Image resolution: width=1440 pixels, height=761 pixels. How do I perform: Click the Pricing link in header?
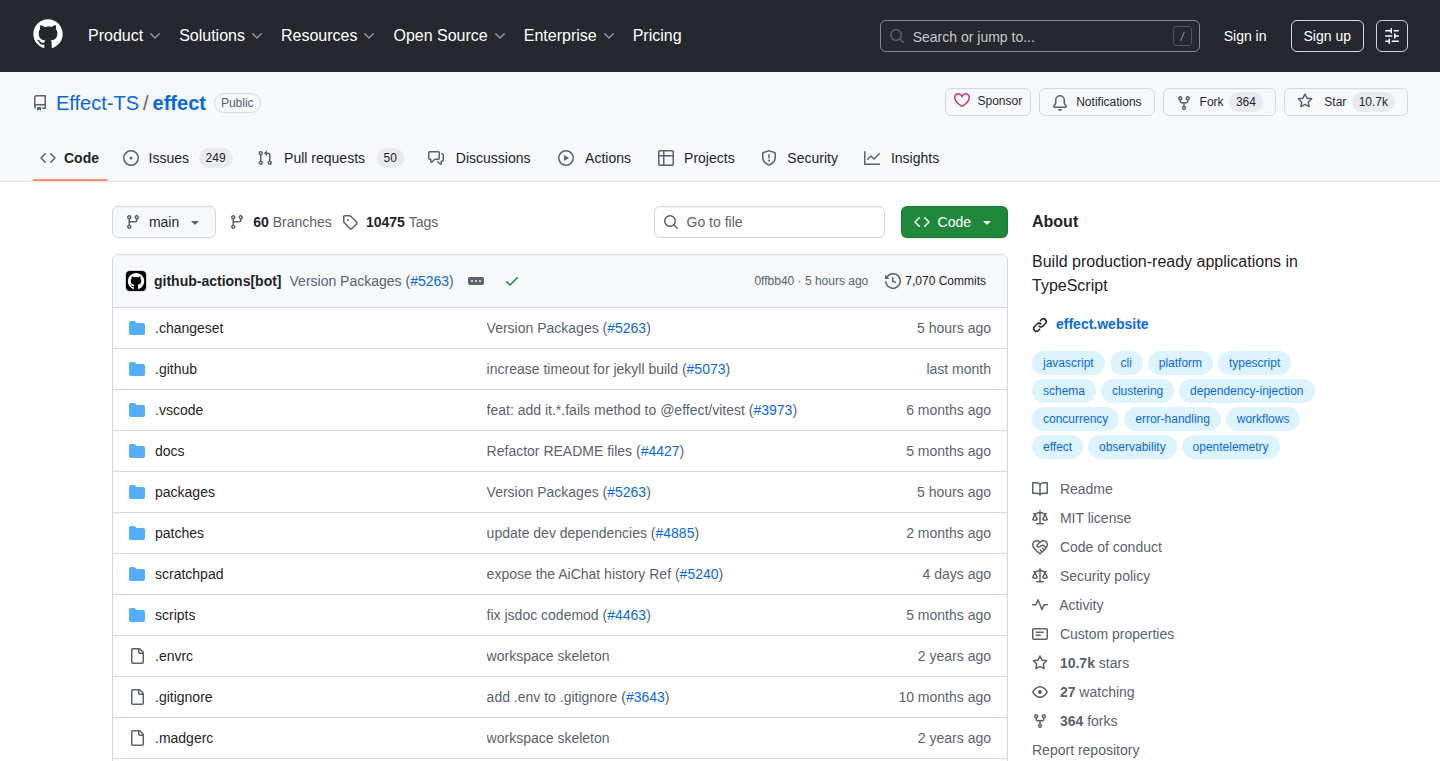(657, 35)
